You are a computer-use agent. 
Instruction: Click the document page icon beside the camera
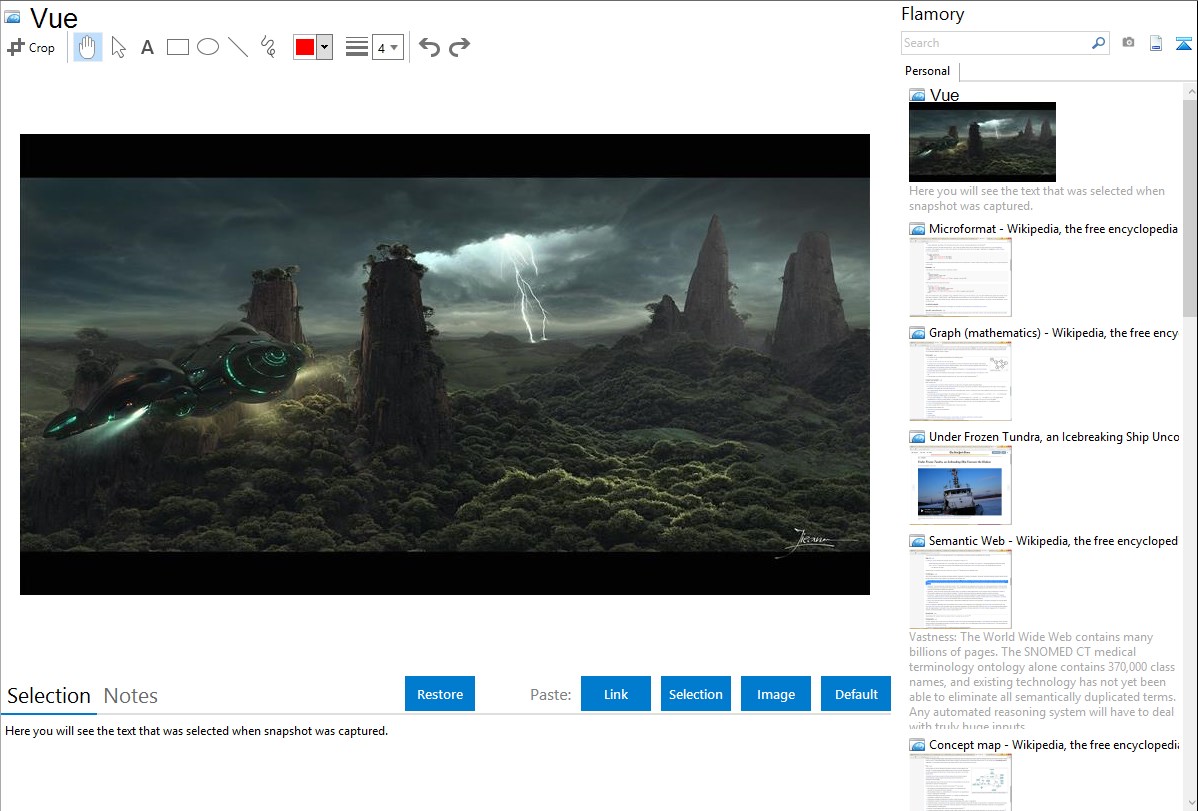click(x=1156, y=43)
